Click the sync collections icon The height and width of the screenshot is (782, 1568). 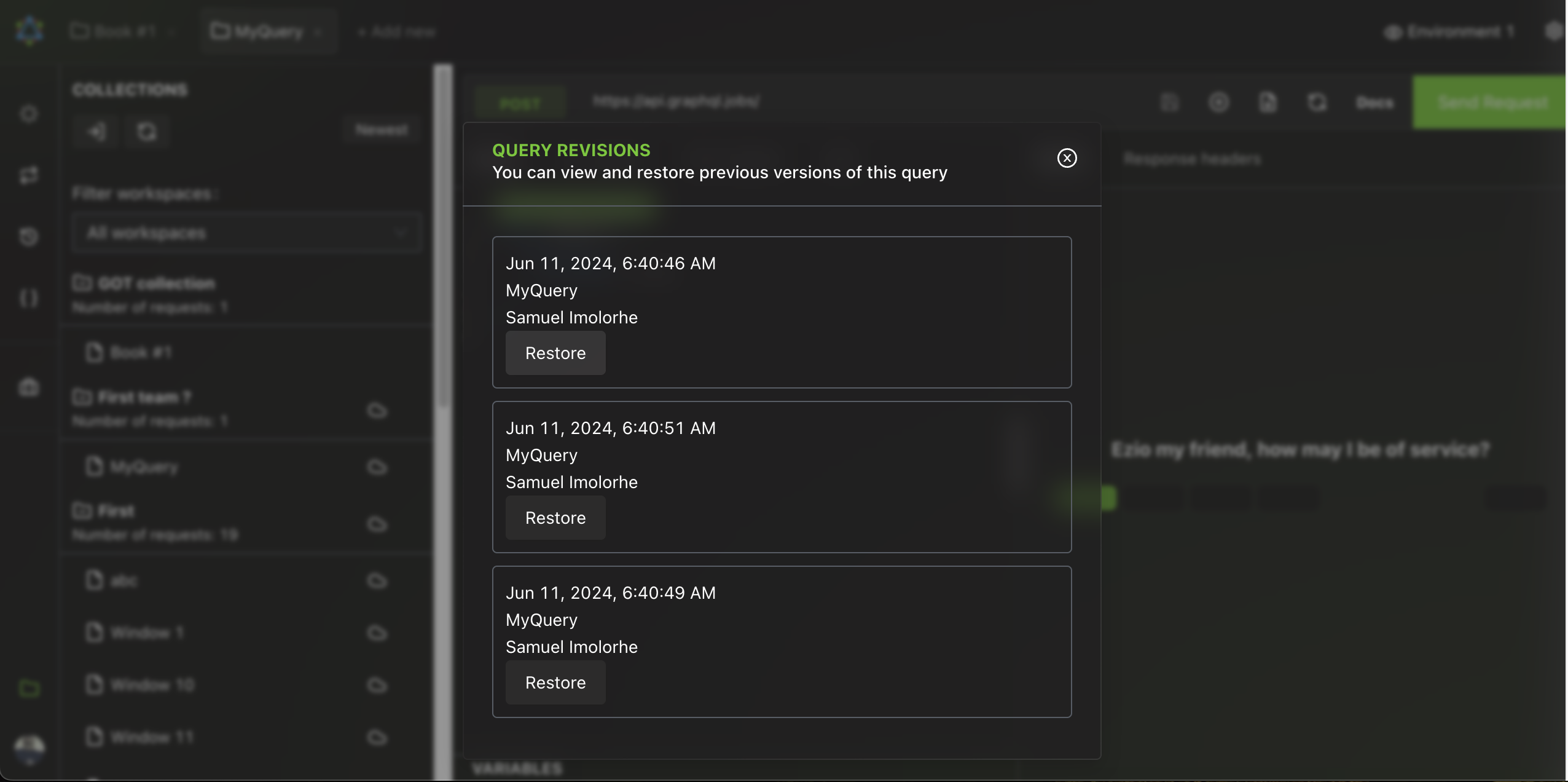click(146, 132)
